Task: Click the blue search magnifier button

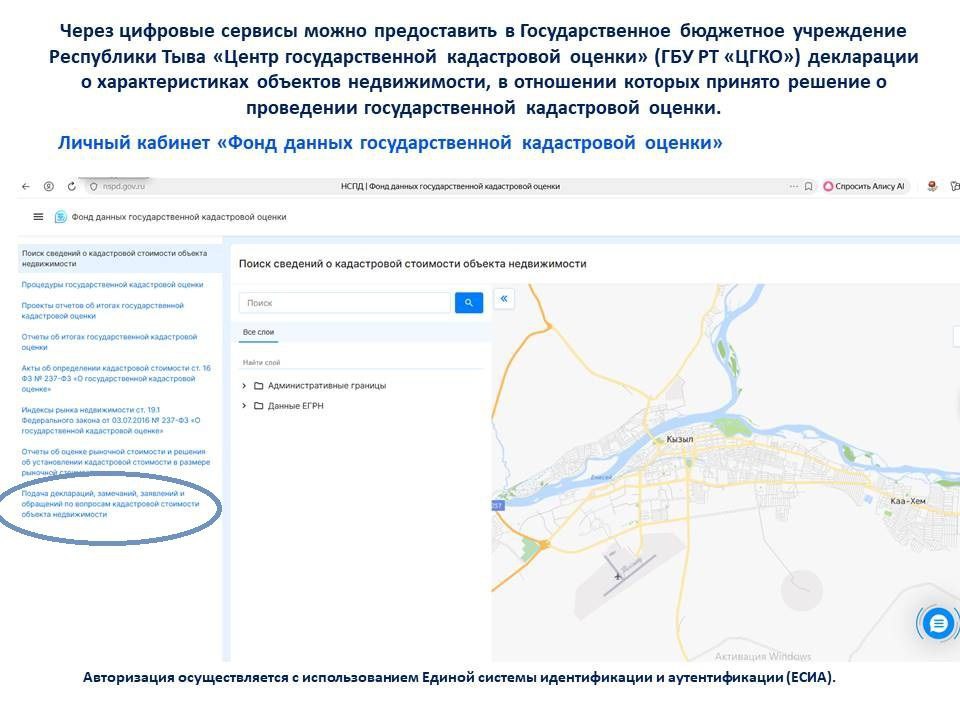Action: (x=468, y=303)
